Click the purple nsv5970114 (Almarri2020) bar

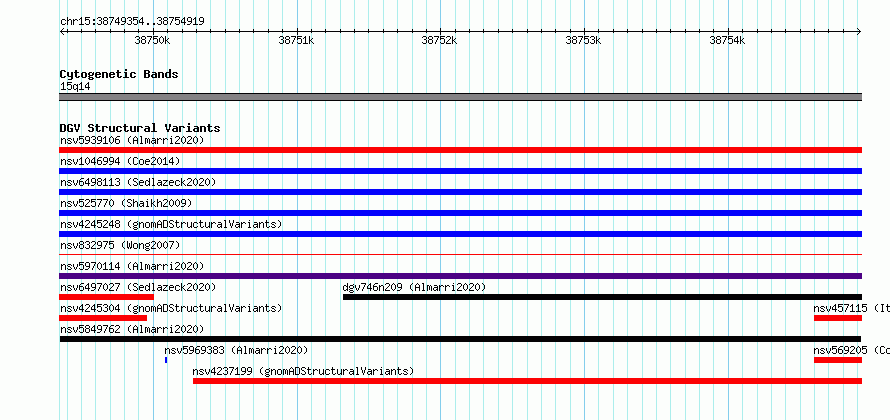tap(460, 276)
